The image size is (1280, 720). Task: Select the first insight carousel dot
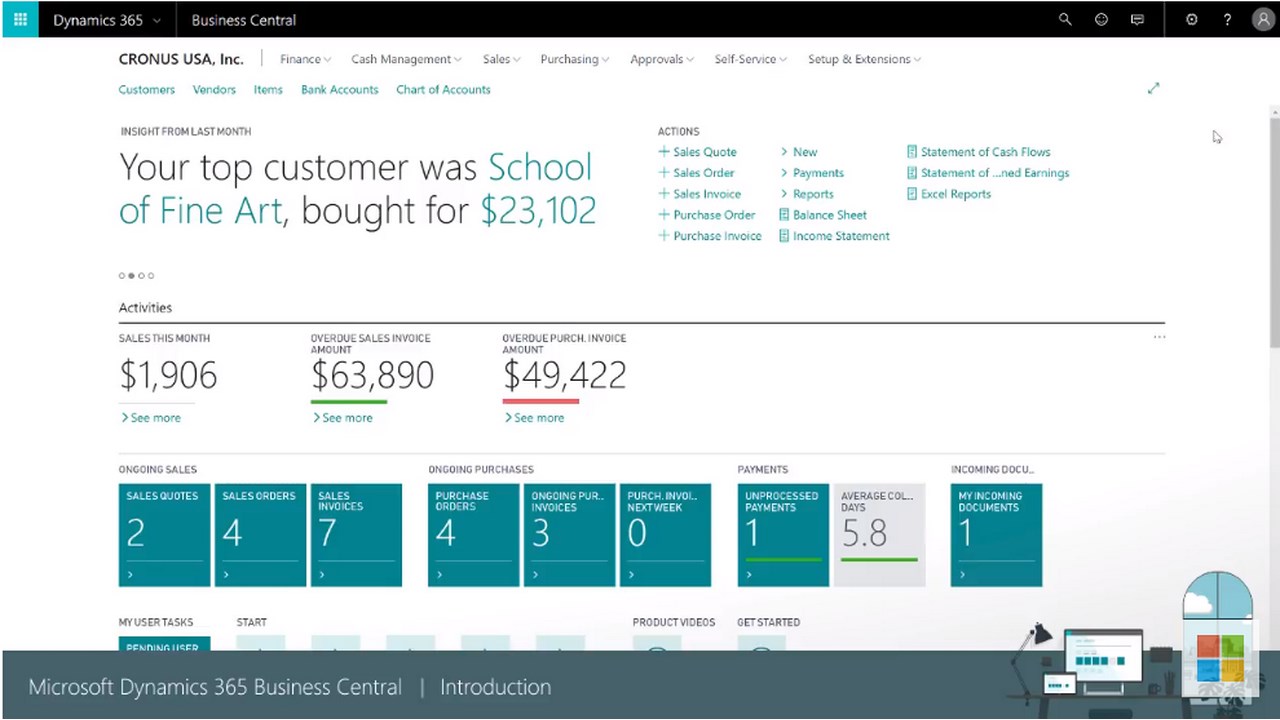[122, 276]
